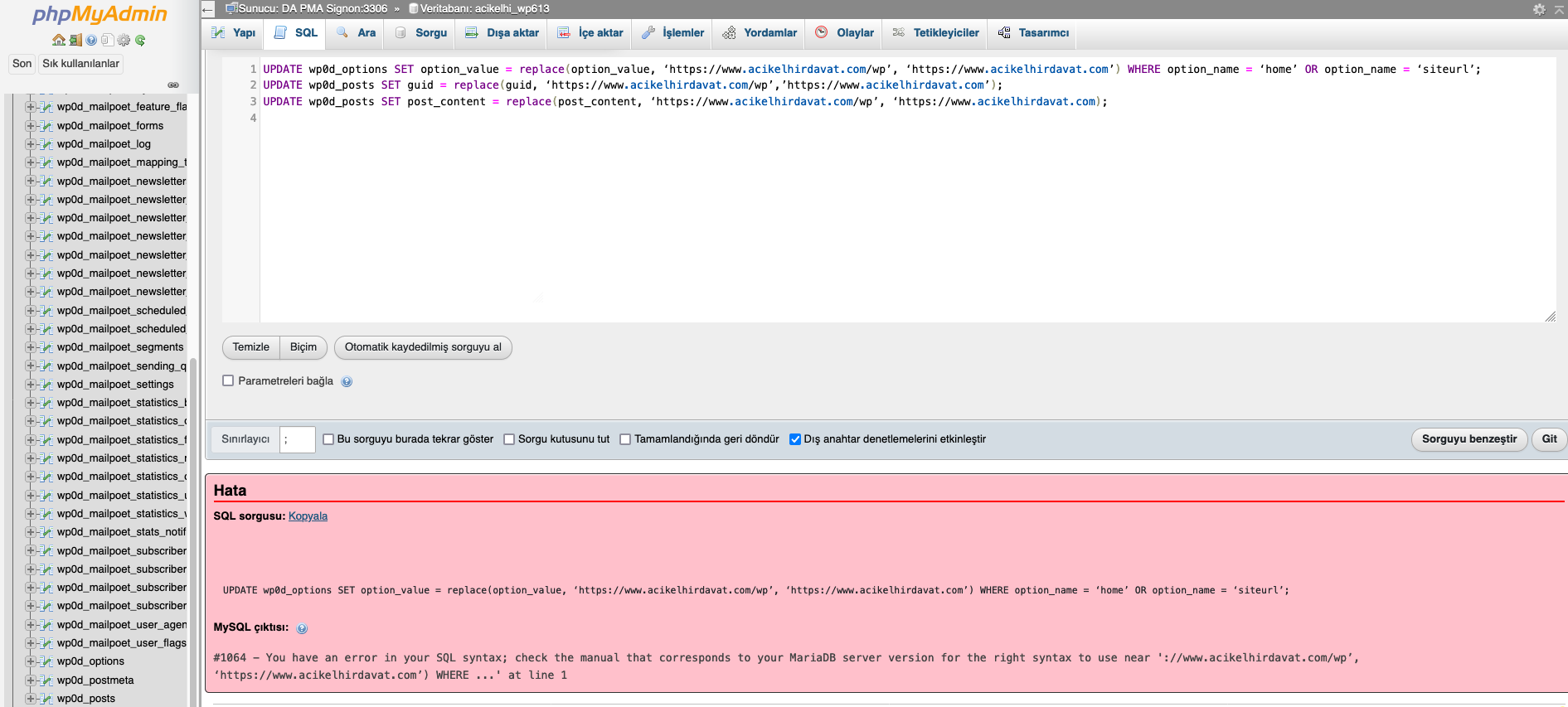Collapse navigation panel with the arrow icon
This screenshot has width=1568, height=707.
coord(208,9)
